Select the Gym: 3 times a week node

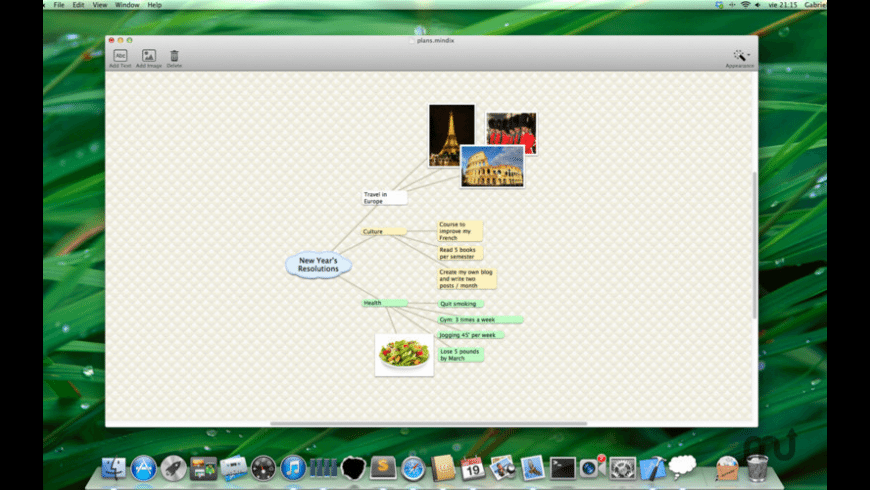pyautogui.click(x=480, y=320)
